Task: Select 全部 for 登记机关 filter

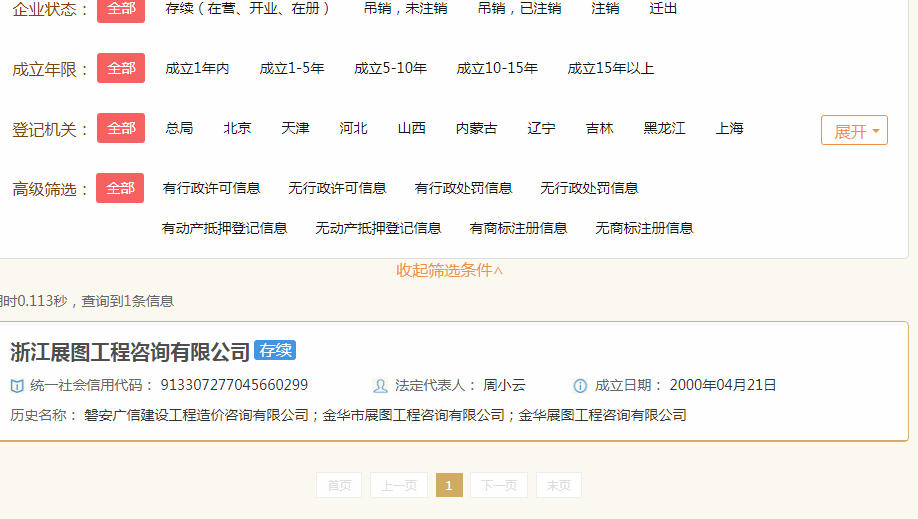Action: (x=121, y=128)
